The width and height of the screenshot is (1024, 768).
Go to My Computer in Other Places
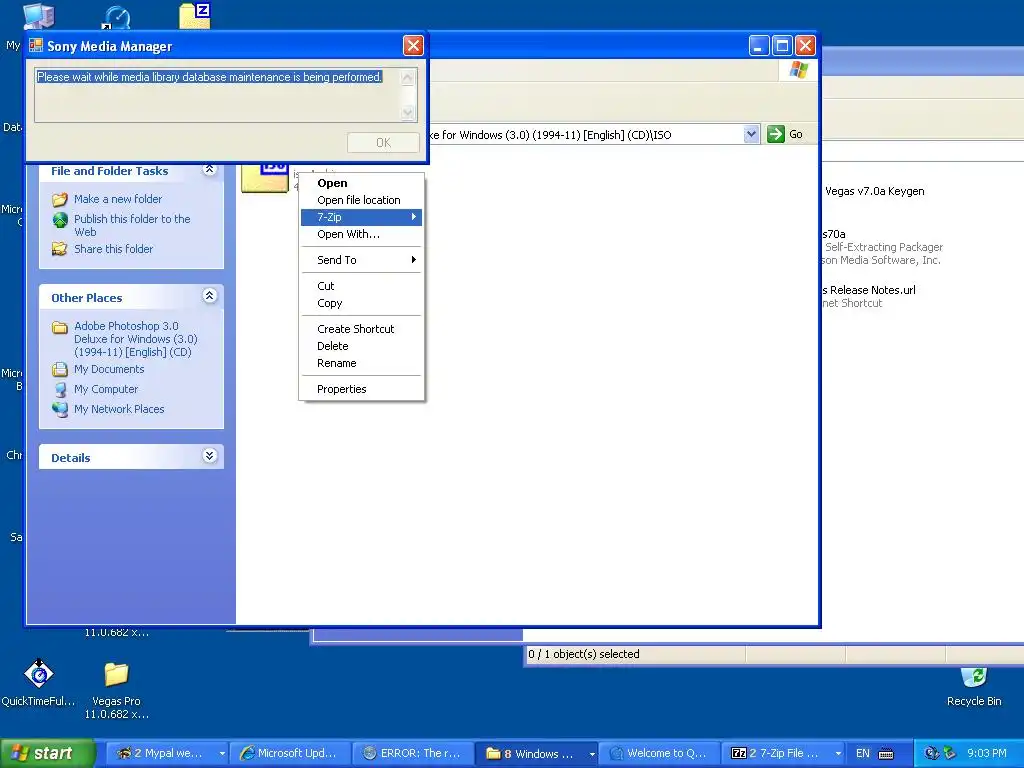[x=106, y=389]
